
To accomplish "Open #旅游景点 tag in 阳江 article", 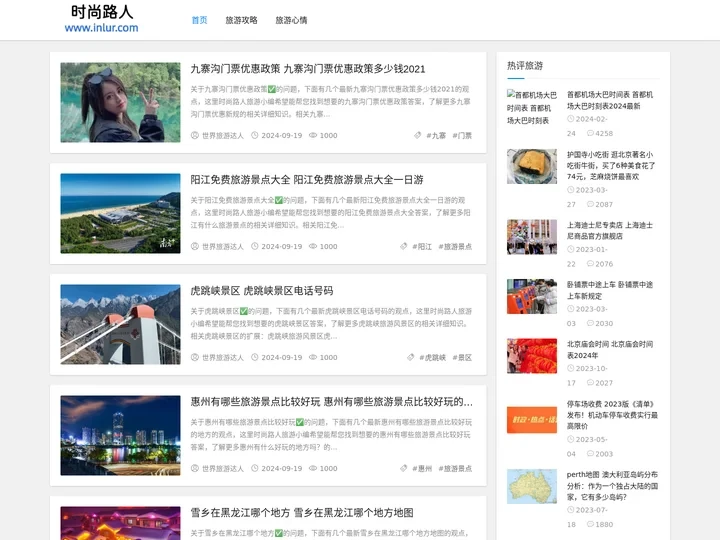I will (455, 247).
